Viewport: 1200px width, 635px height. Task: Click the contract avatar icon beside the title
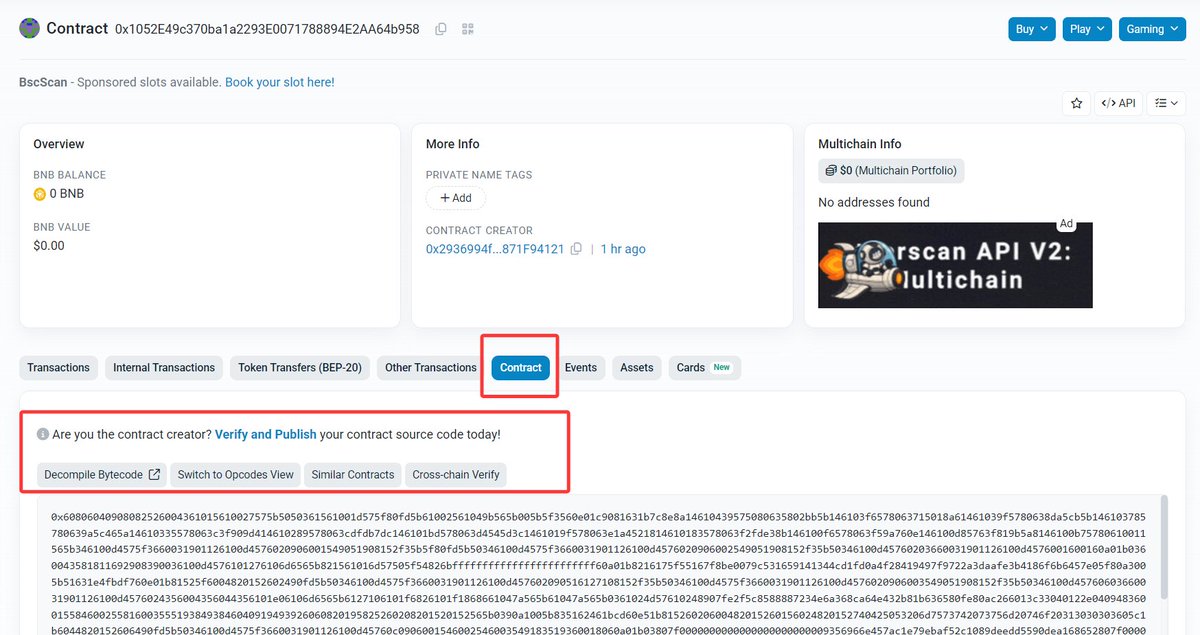click(x=30, y=28)
